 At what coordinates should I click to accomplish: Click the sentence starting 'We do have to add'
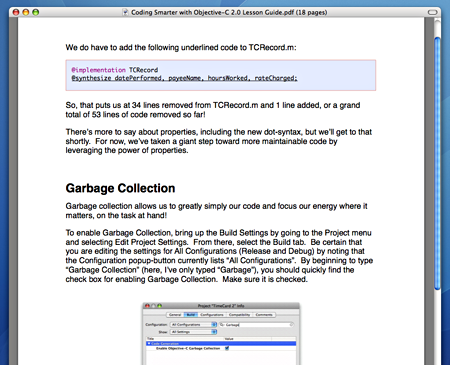[181, 48]
